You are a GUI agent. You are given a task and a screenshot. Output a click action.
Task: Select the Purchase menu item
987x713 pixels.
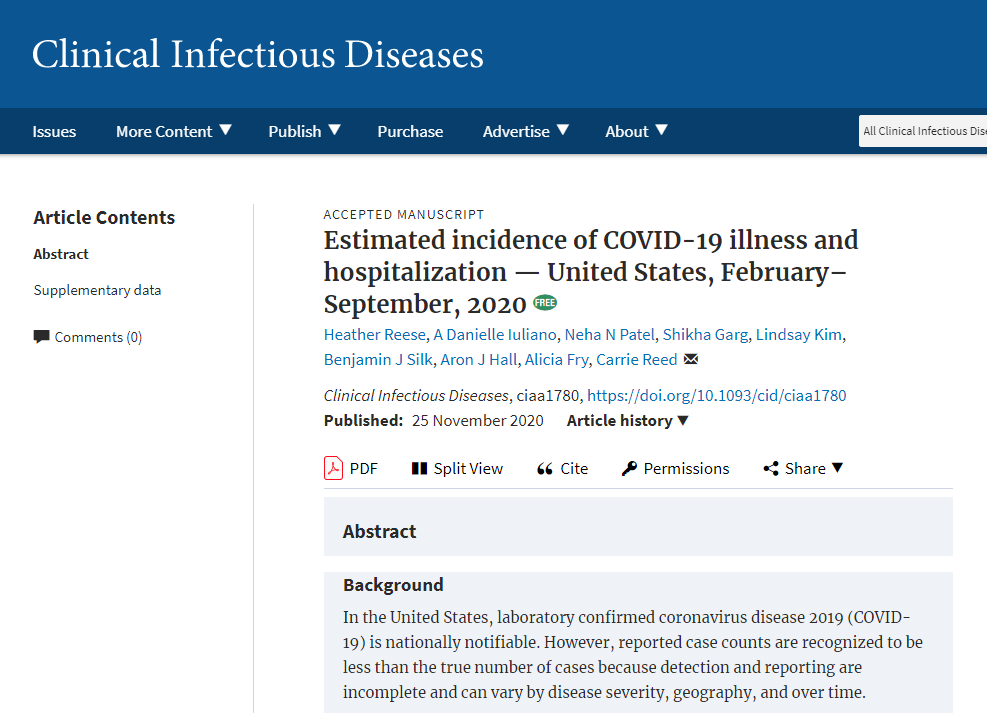pos(410,131)
